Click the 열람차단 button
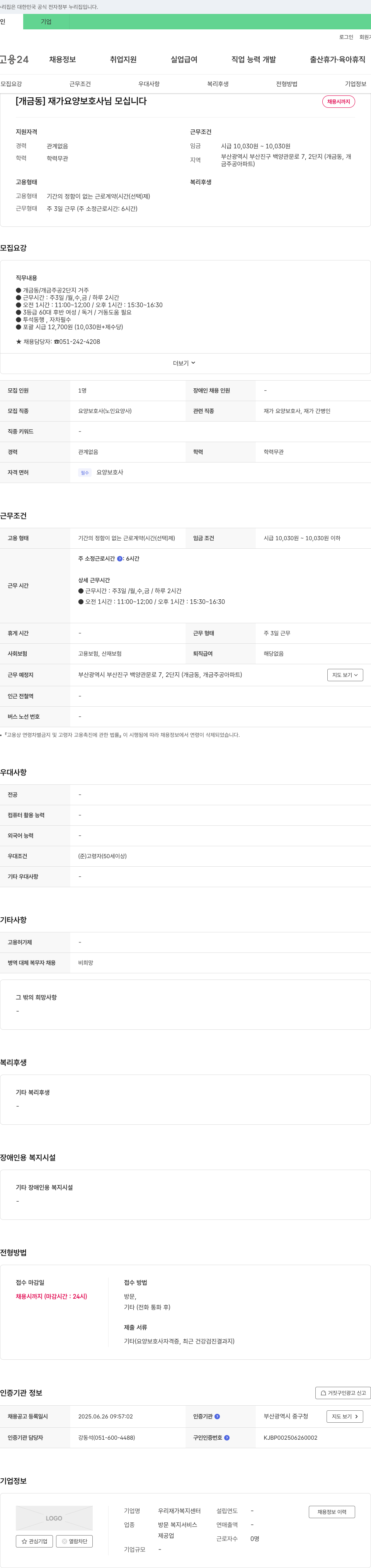This screenshot has width=371, height=1568. tap(74, 1541)
